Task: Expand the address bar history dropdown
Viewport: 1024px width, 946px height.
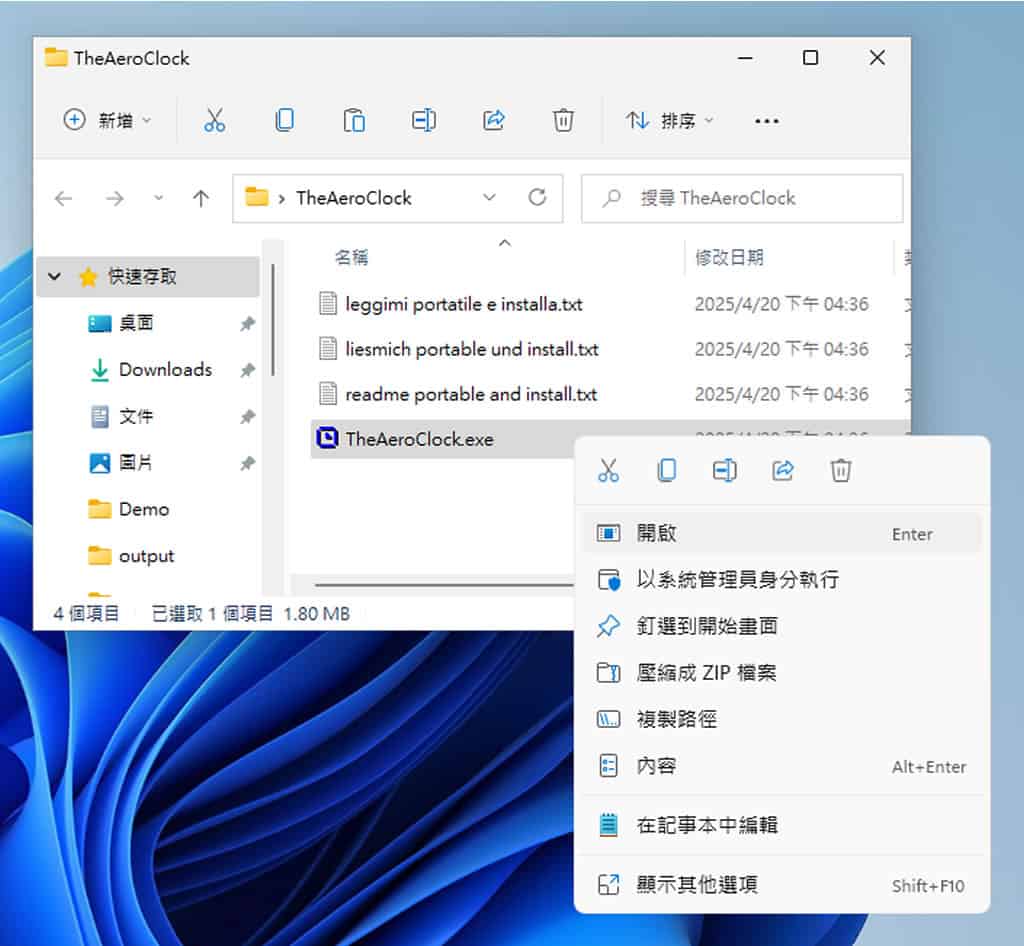Action: (489, 198)
